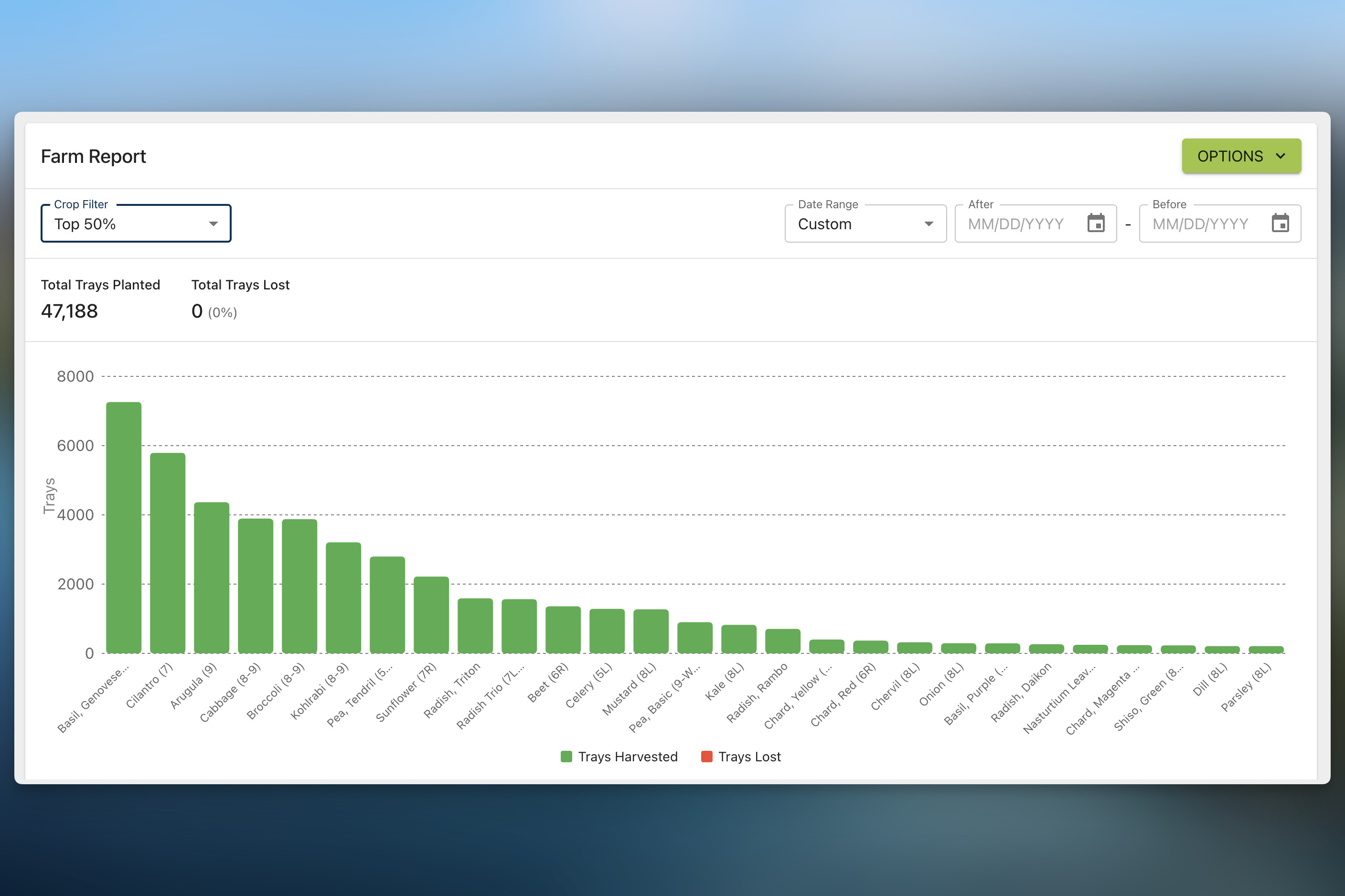Open the After date calendar picker icon
The image size is (1345, 896).
coord(1095,224)
